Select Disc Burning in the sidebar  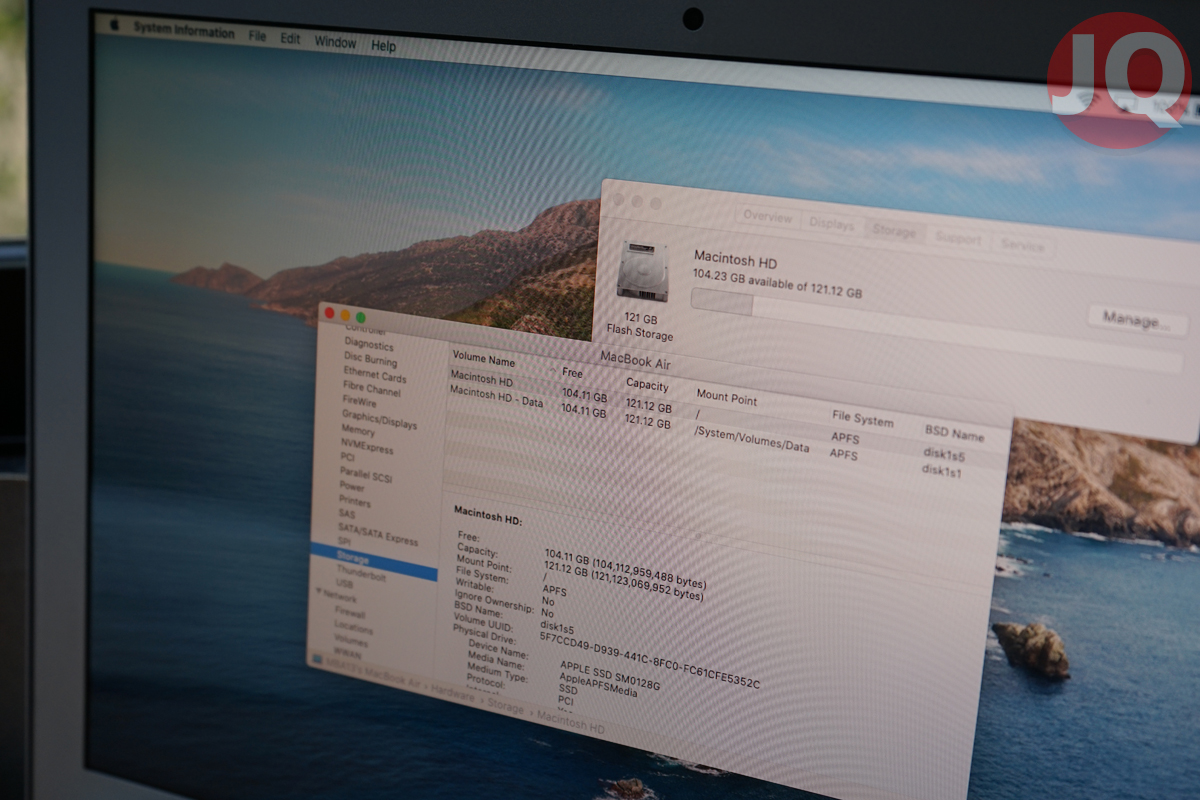(x=370, y=360)
